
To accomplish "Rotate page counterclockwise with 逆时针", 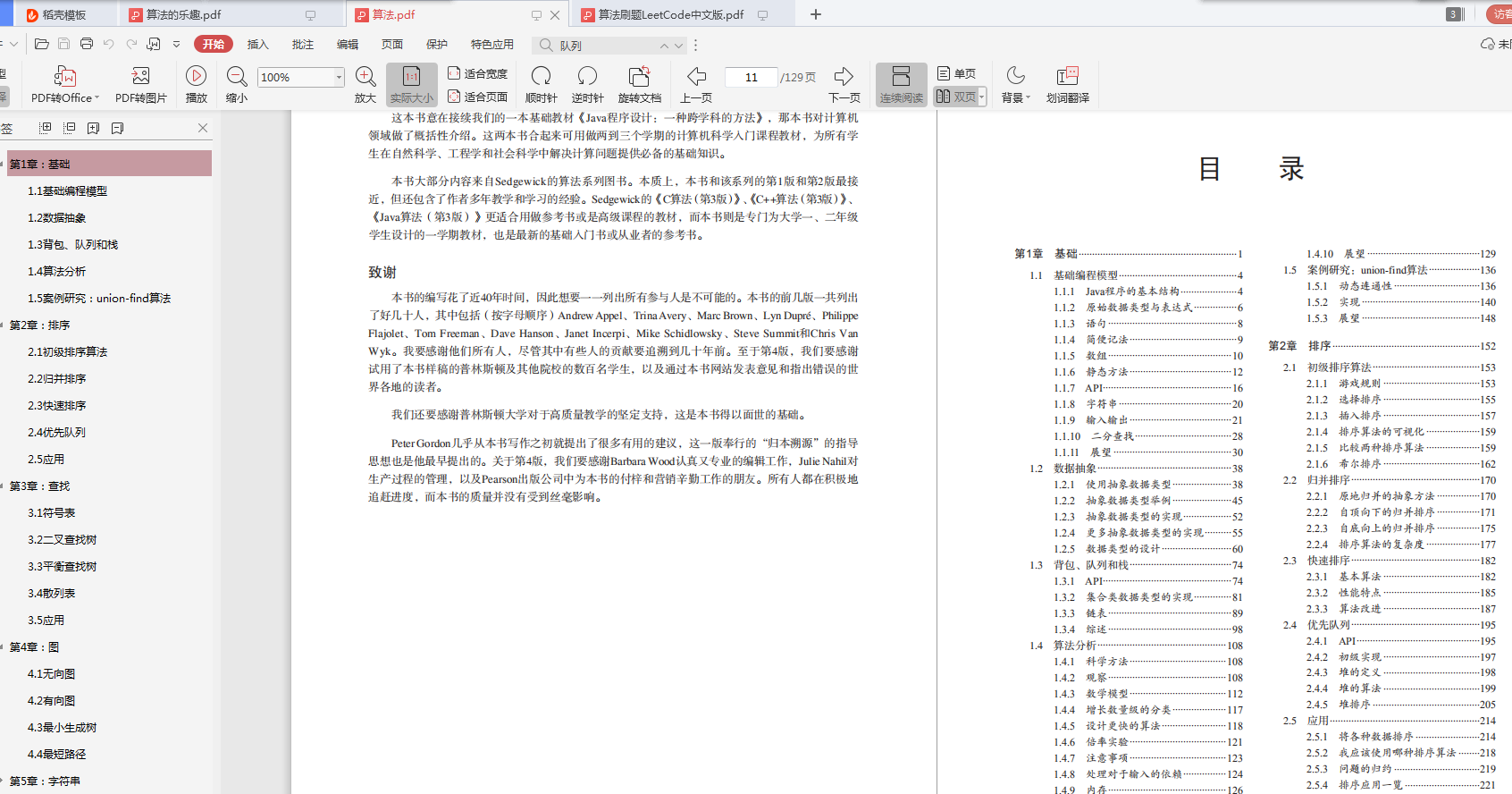I will (587, 76).
